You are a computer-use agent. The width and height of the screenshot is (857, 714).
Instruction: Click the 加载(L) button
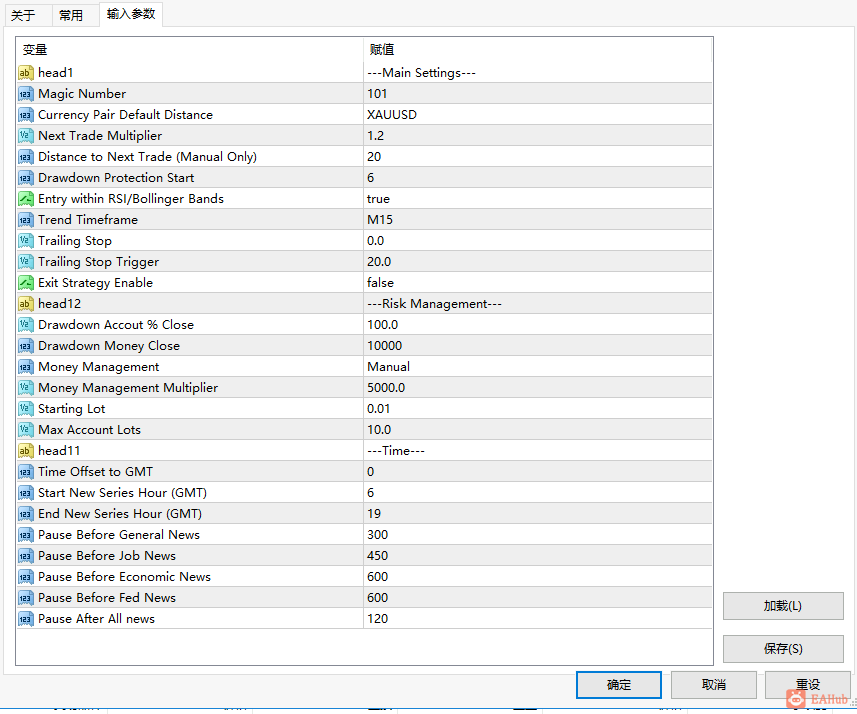click(x=783, y=606)
